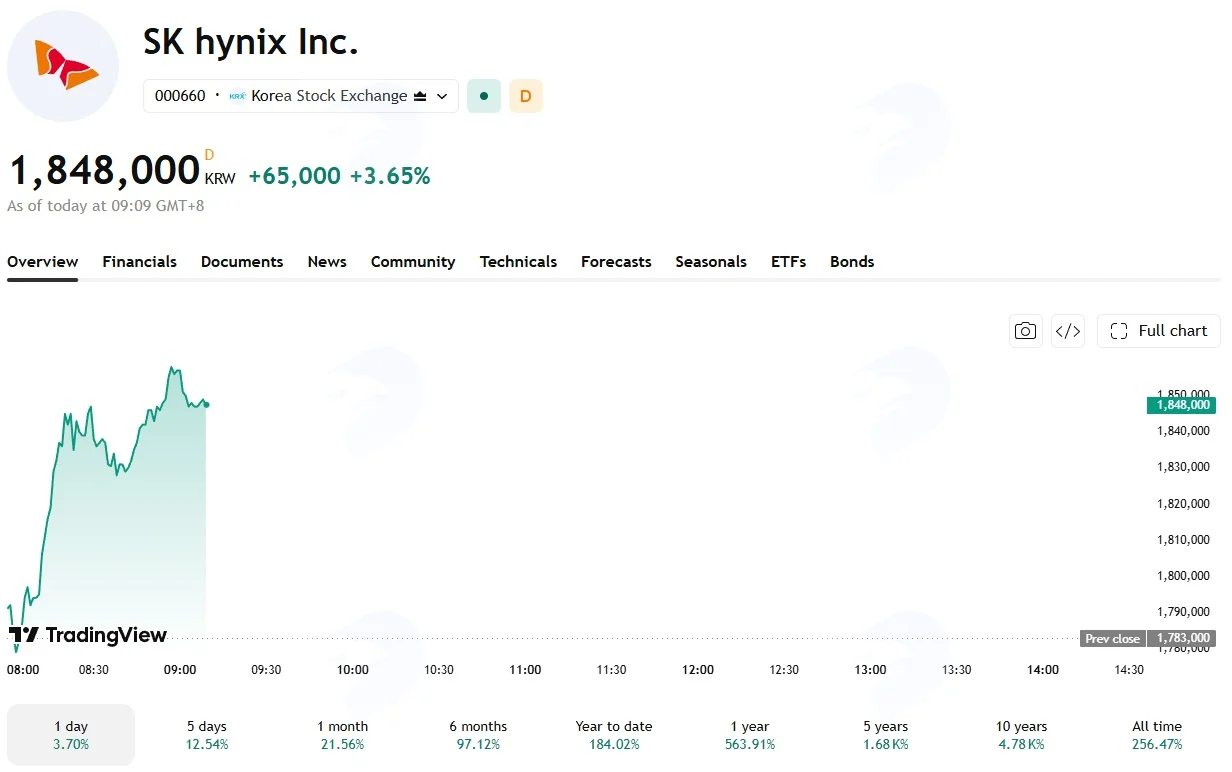This screenshot has height=772, width=1232.
Task: Click the Prev close price label
Action: point(1112,638)
